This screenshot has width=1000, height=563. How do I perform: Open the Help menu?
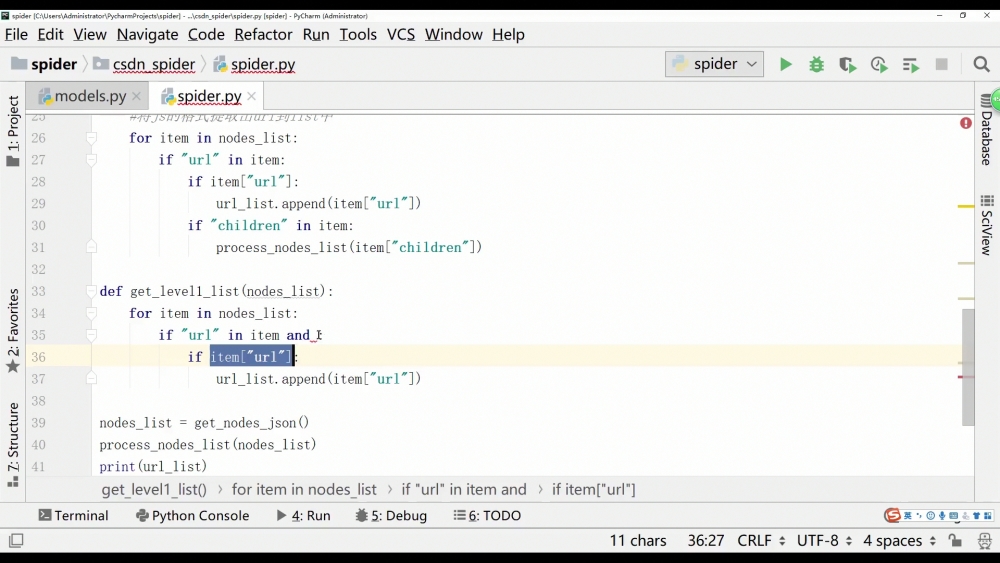[508, 34]
